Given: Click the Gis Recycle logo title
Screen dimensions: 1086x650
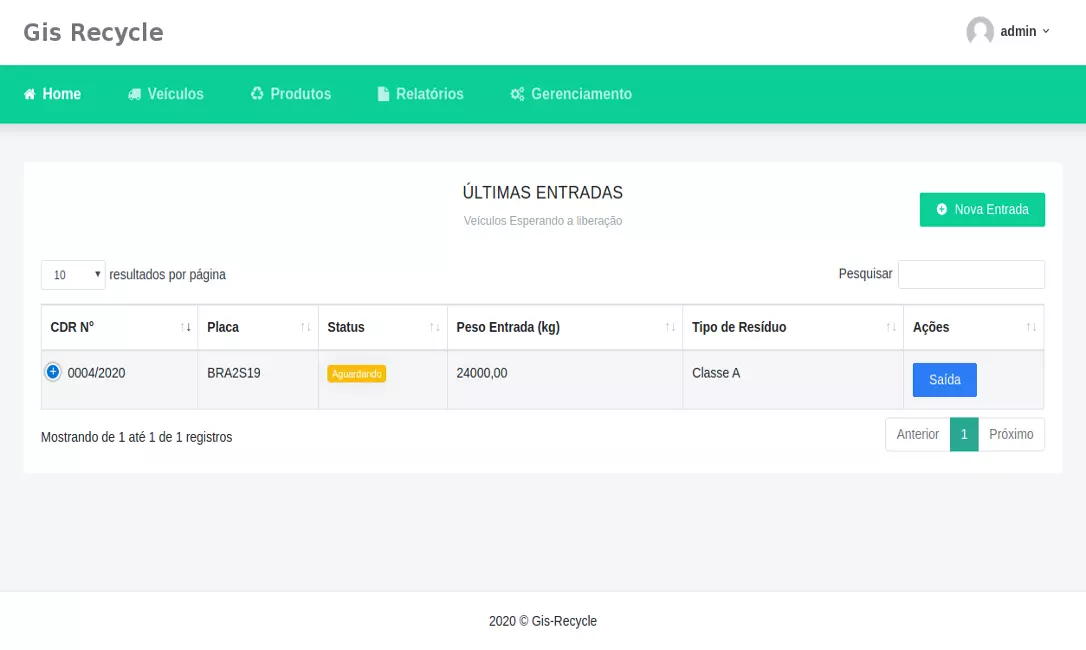Looking at the screenshot, I should click(93, 32).
